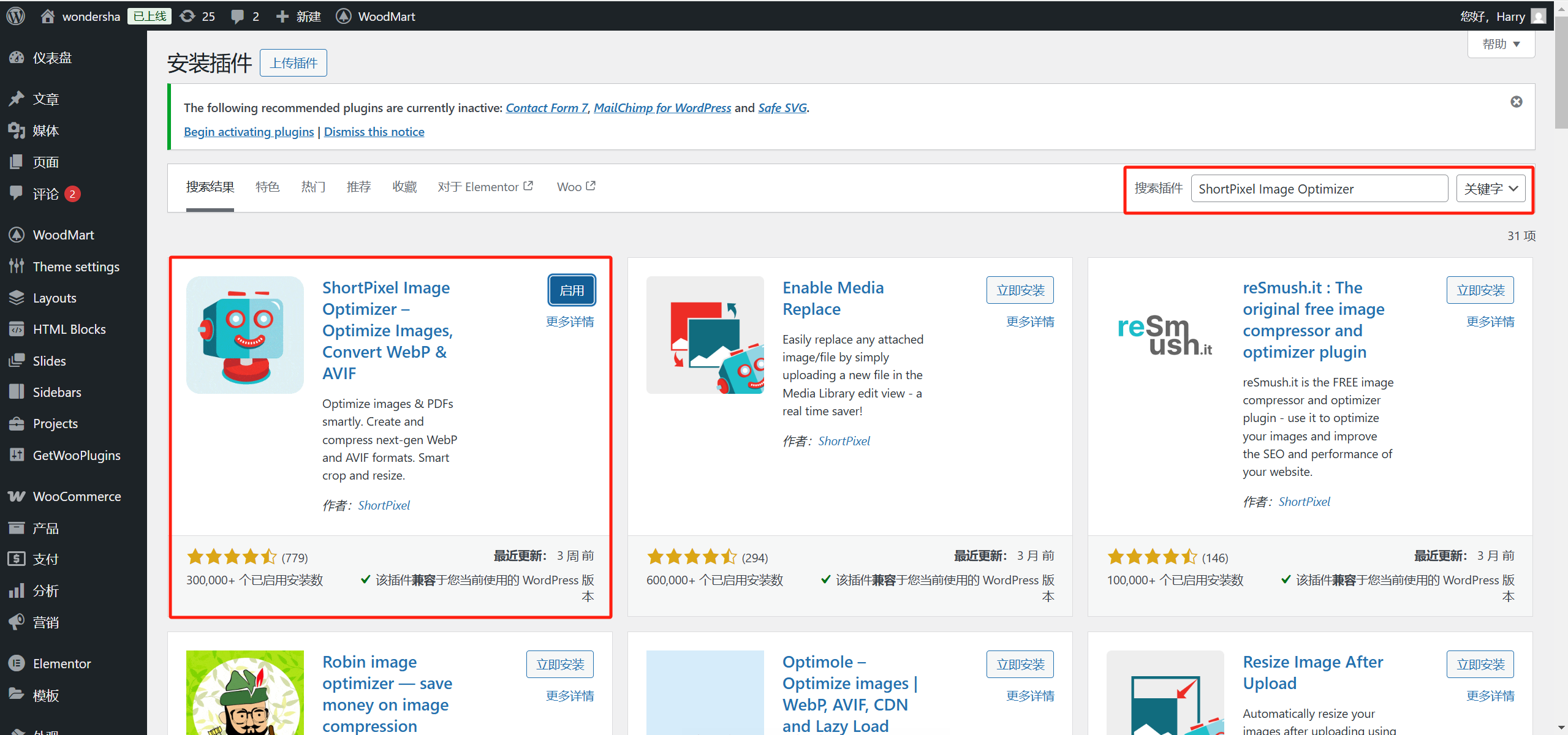Click inside the plugin search input field
Image resolution: width=1568 pixels, height=735 pixels.
[1319, 188]
